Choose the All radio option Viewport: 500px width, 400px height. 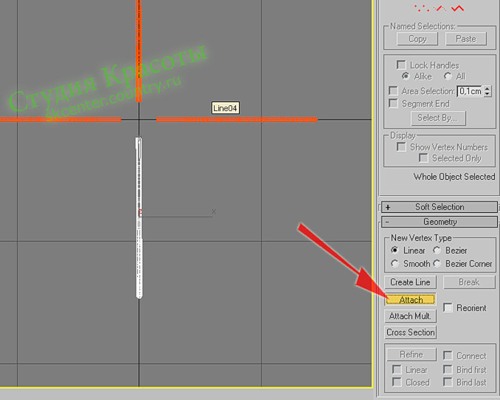(x=448, y=76)
